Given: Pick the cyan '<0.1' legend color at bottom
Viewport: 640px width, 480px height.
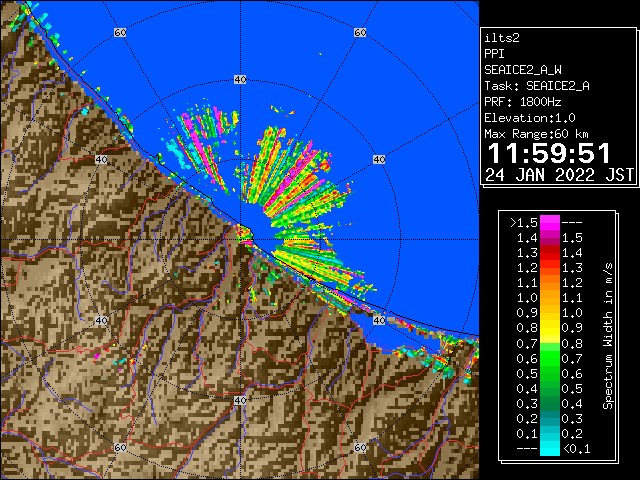Looking at the screenshot, I should pyautogui.click(x=549, y=449).
